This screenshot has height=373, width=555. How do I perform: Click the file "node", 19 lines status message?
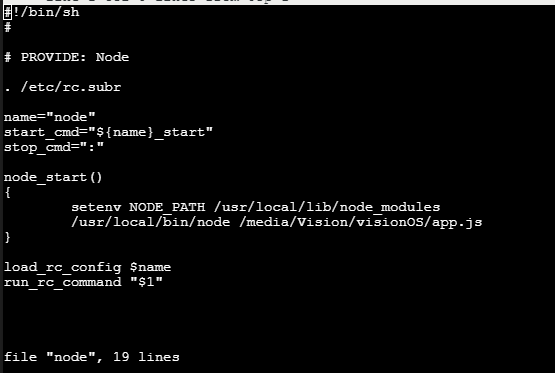pyautogui.click(x=92, y=357)
